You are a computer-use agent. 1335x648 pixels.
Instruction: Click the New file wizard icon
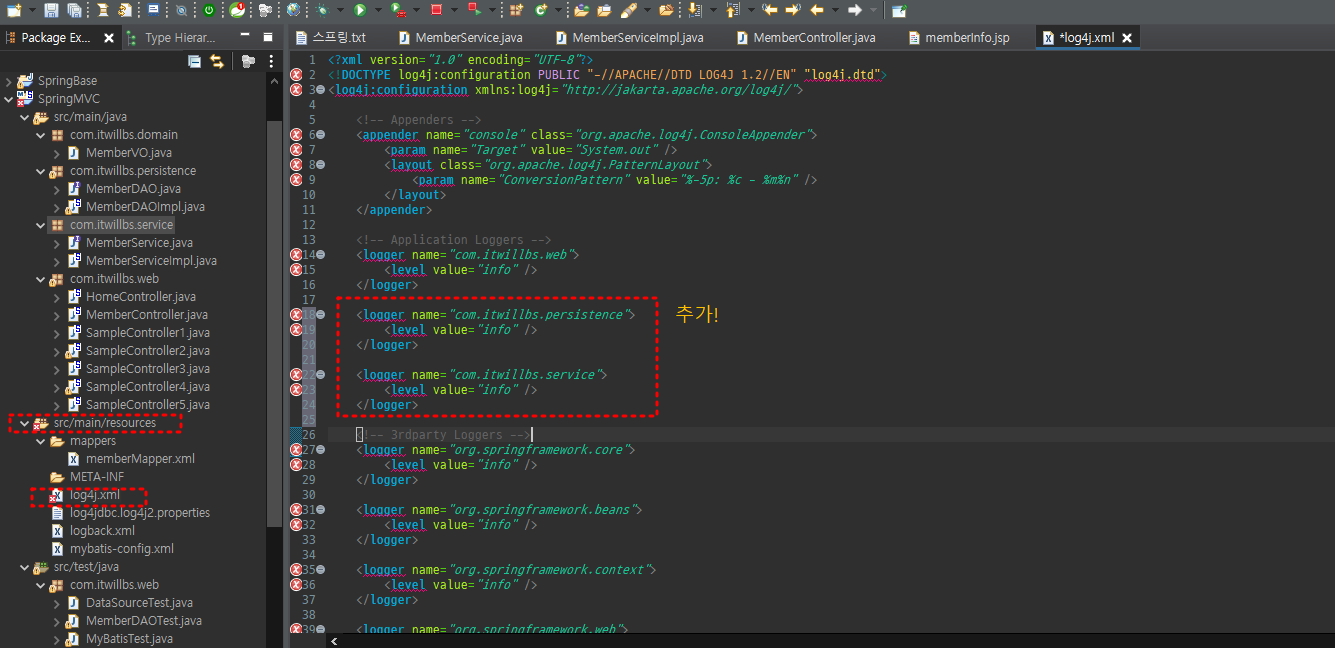coord(14,10)
